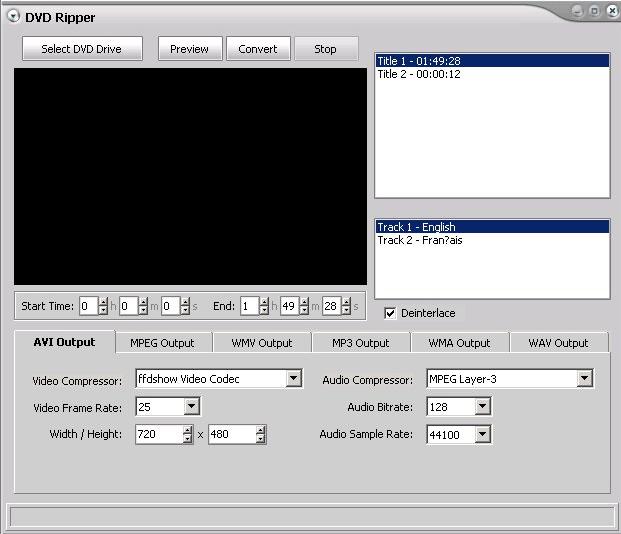The height and width of the screenshot is (534, 621).
Task: Switch to the MPEG Output tab
Action: point(162,343)
